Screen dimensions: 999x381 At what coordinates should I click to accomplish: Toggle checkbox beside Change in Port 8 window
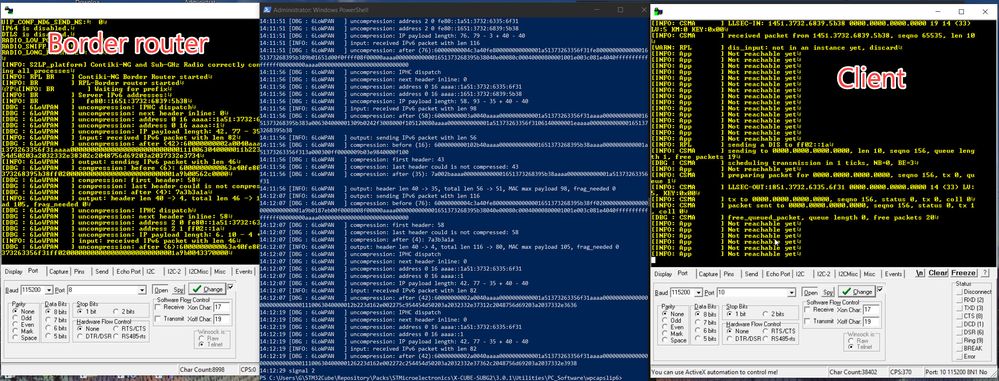[x=231, y=287]
